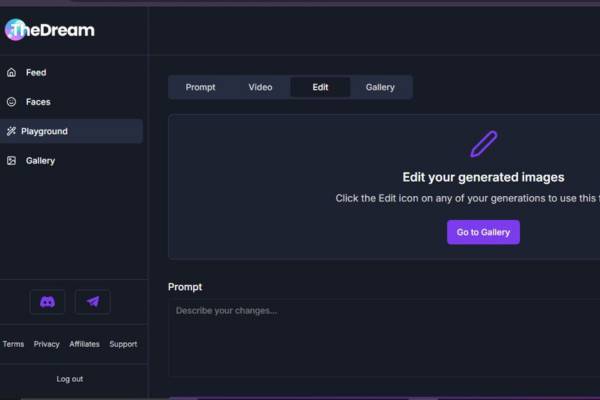Open the Terms link
Image resolution: width=600 pixels, height=400 pixels.
point(13,344)
